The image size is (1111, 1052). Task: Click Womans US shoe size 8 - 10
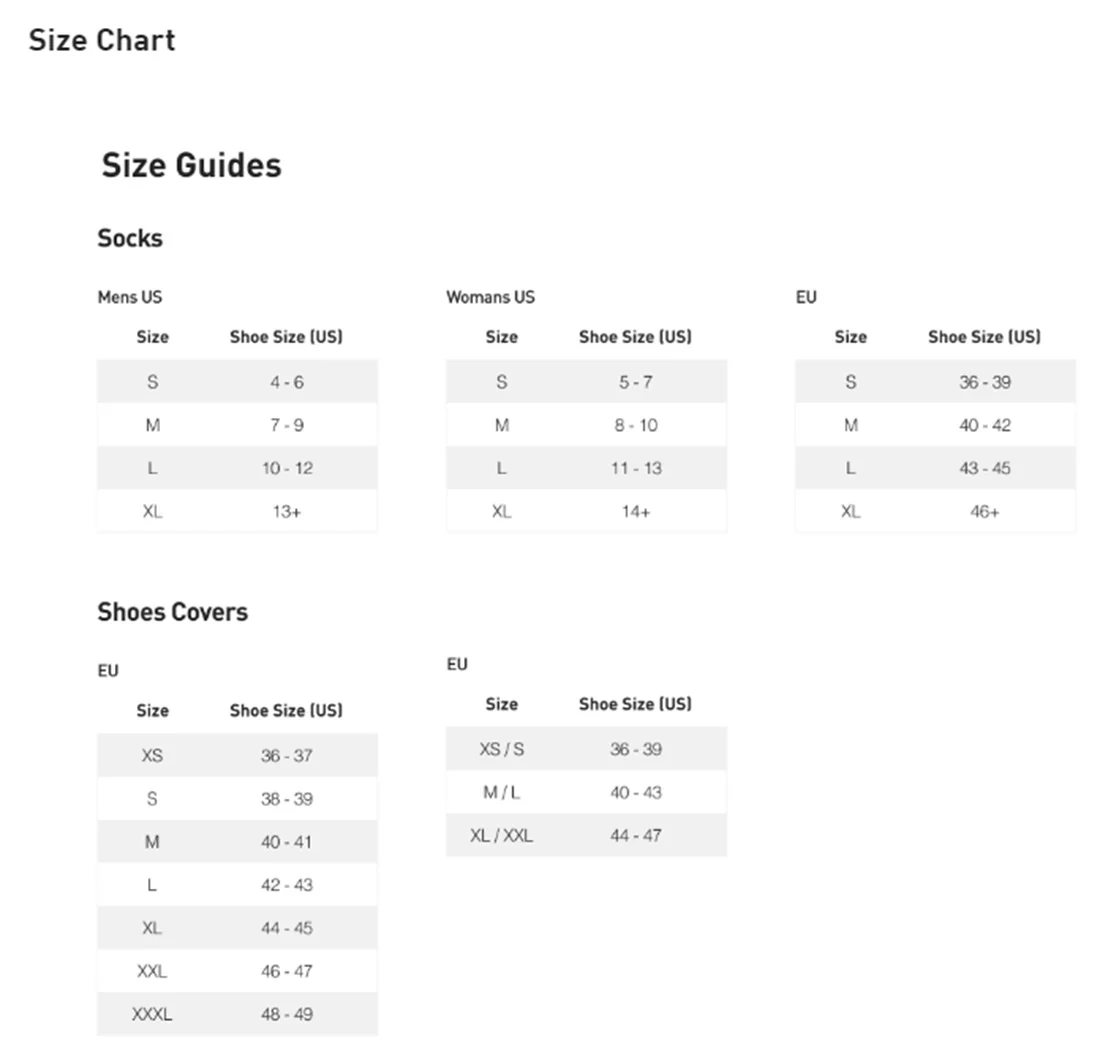click(635, 425)
